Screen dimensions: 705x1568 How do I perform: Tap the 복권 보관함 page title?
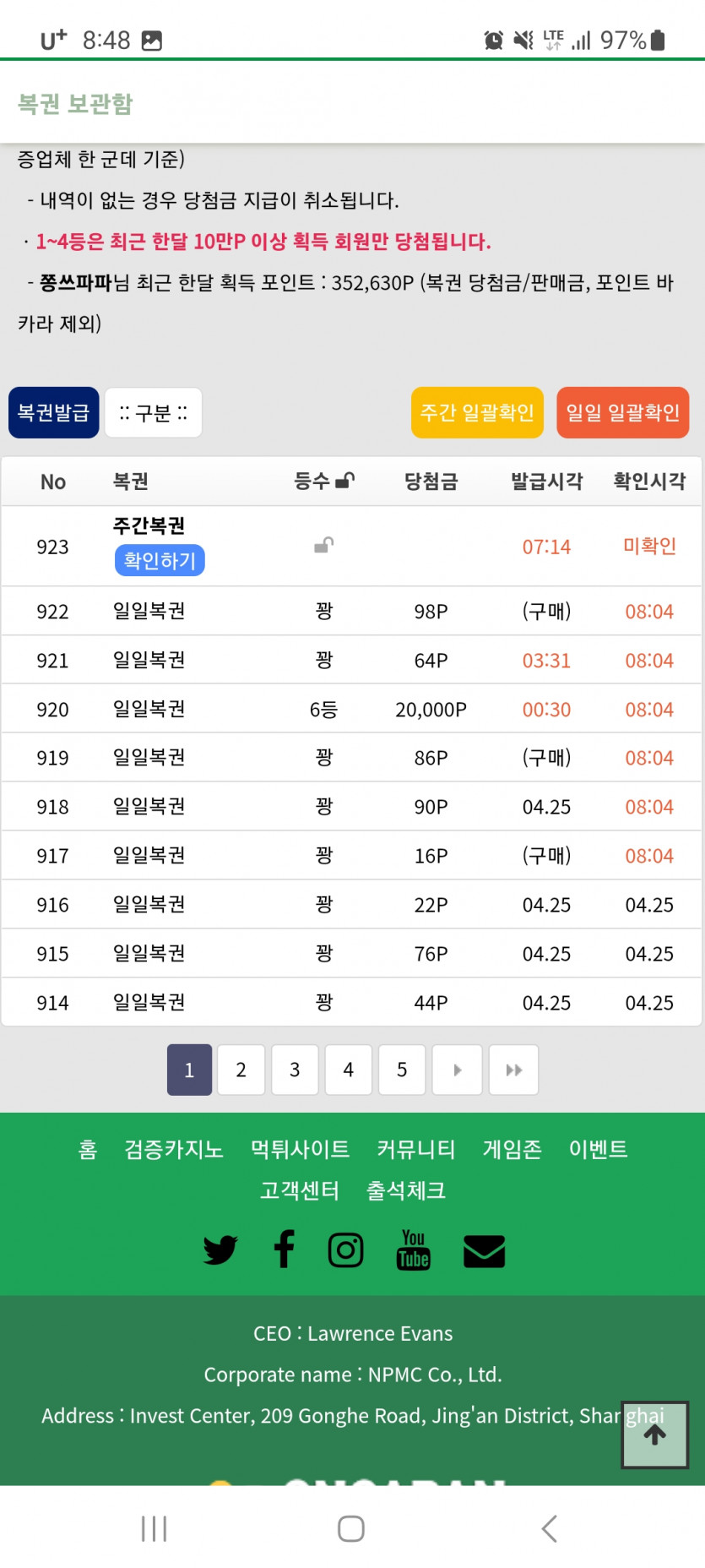76,104
